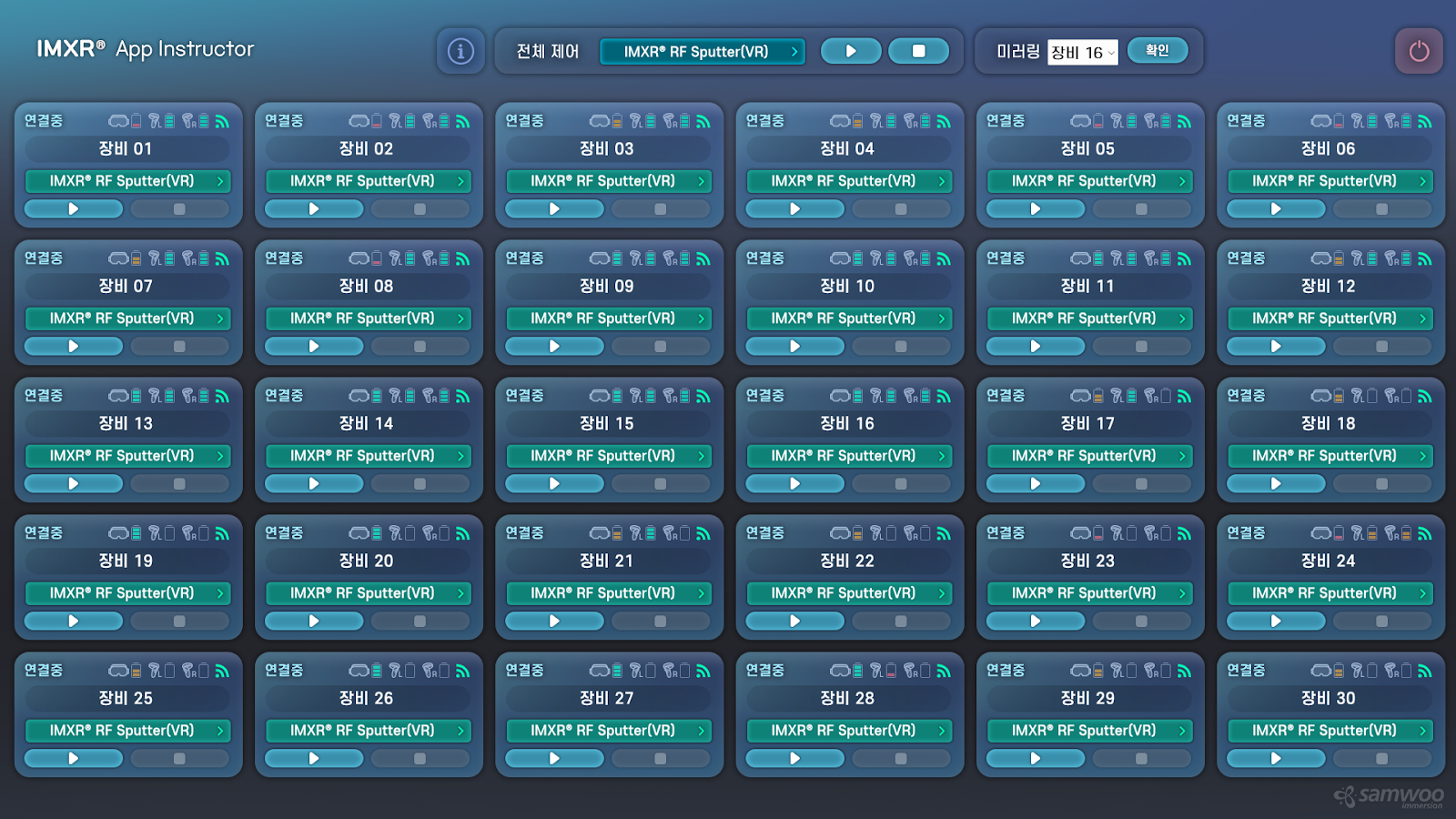Open the 전체 제어 content dropdown
Screen dimensions: 1456x819
point(703,52)
